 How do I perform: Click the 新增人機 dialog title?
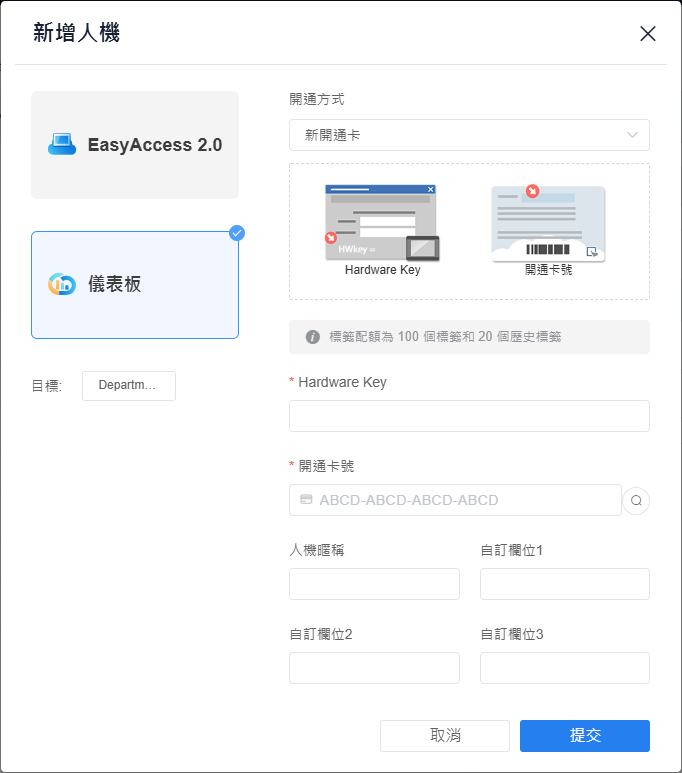point(76,33)
